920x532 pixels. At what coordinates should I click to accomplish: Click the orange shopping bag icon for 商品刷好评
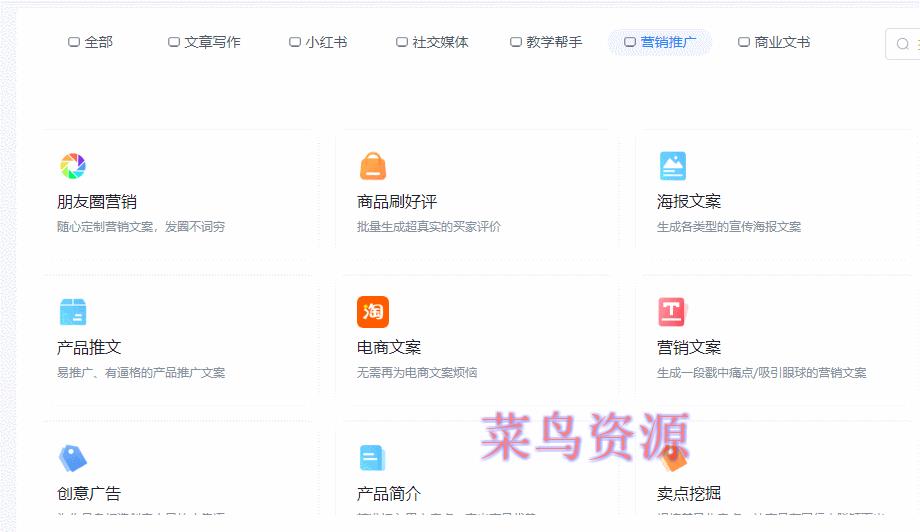pyautogui.click(x=373, y=166)
